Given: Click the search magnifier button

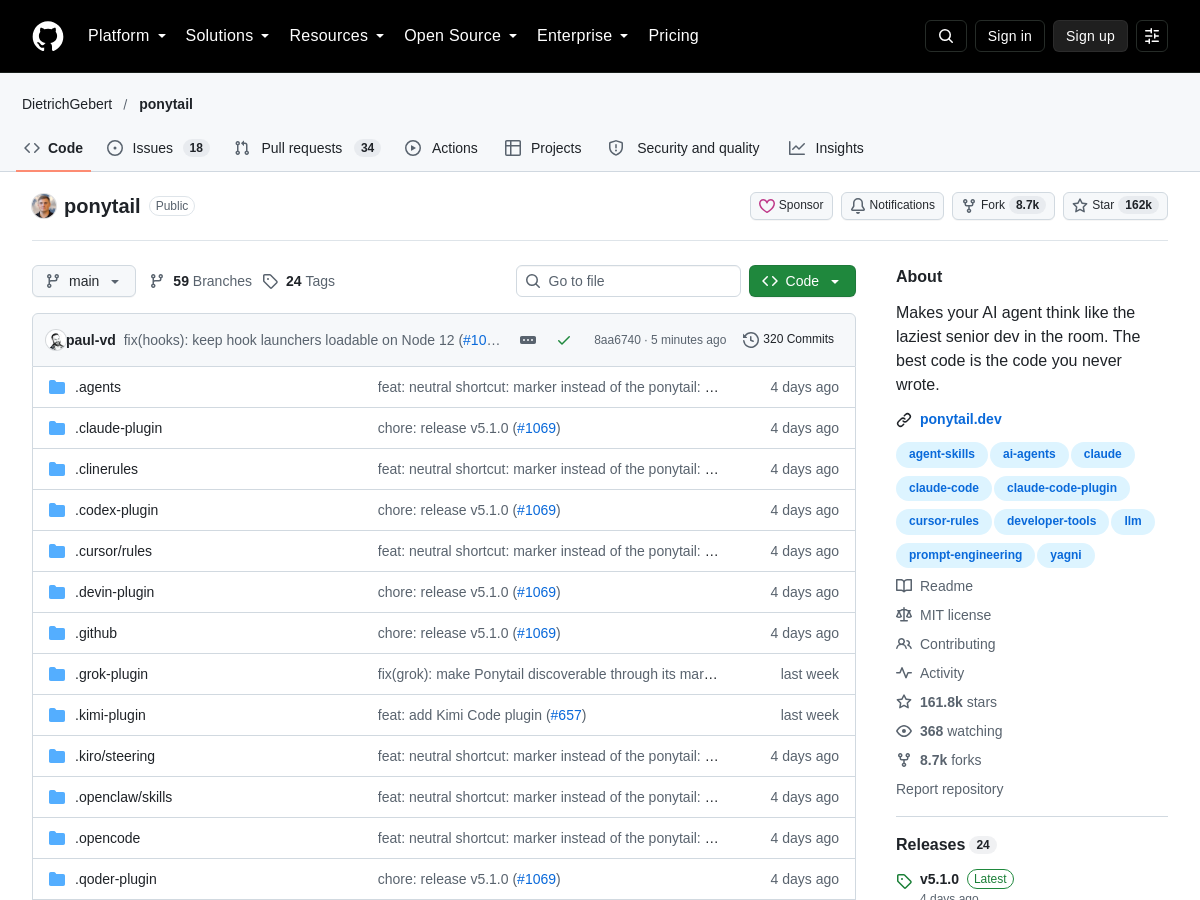Looking at the screenshot, I should 946,36.
